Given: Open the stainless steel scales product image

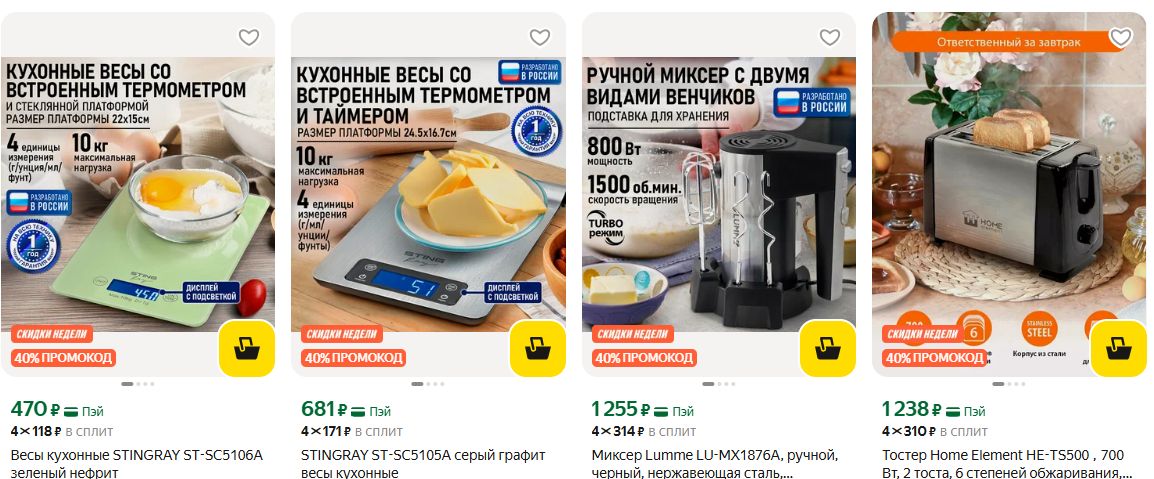Looking at the screenshot, I should (428, 195).
